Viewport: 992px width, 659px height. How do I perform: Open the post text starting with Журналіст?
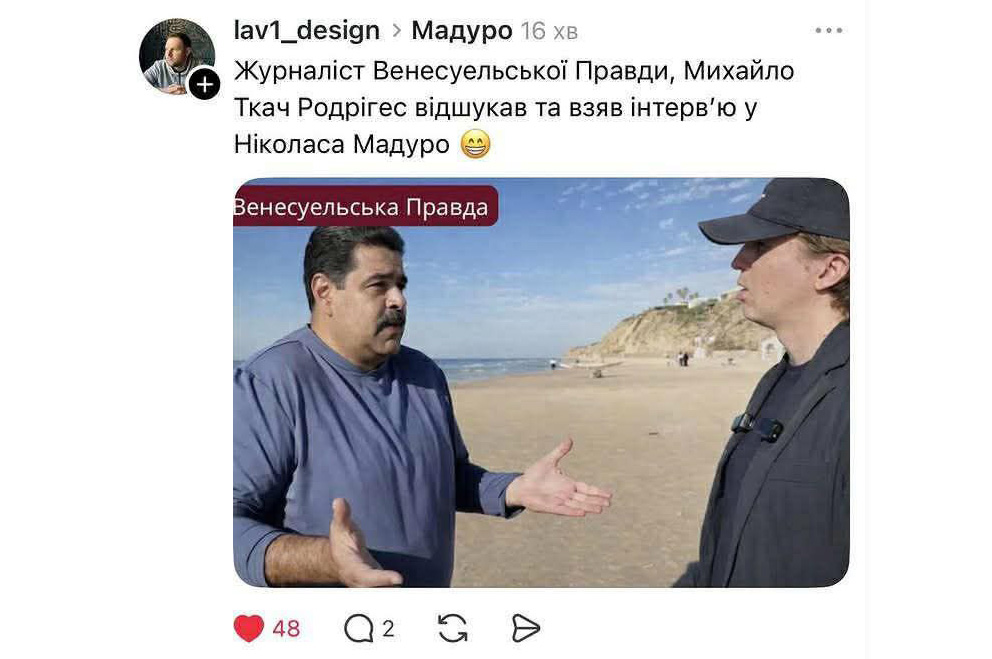point(514,108)
